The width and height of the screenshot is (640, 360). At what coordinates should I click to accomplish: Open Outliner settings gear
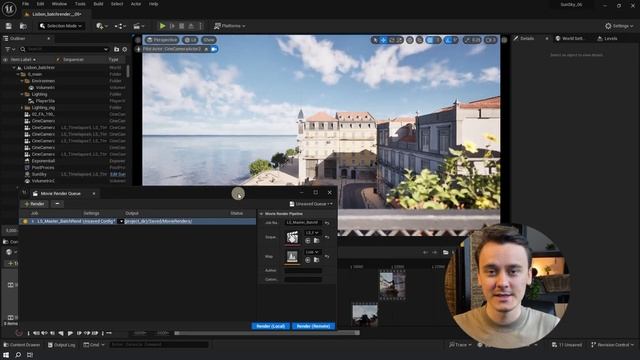[x=125, y=49]
